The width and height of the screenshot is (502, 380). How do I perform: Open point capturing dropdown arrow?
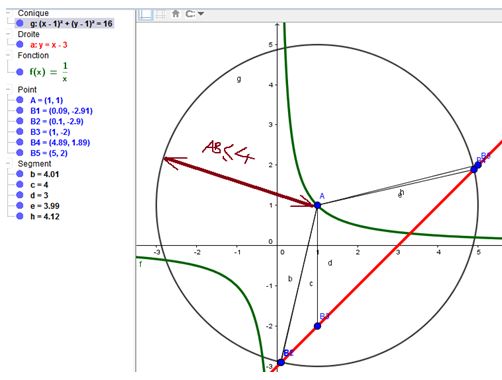[201, 14]
